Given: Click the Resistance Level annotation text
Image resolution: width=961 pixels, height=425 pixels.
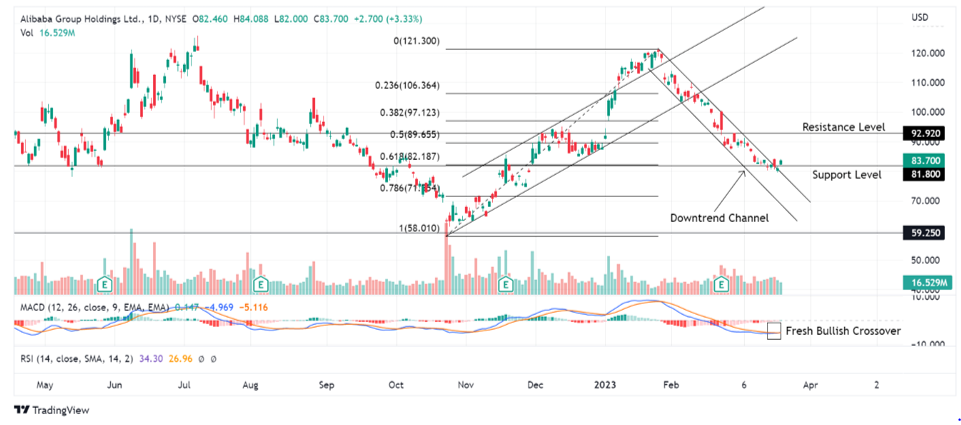Looking at the screenshot, I should 843,127.
